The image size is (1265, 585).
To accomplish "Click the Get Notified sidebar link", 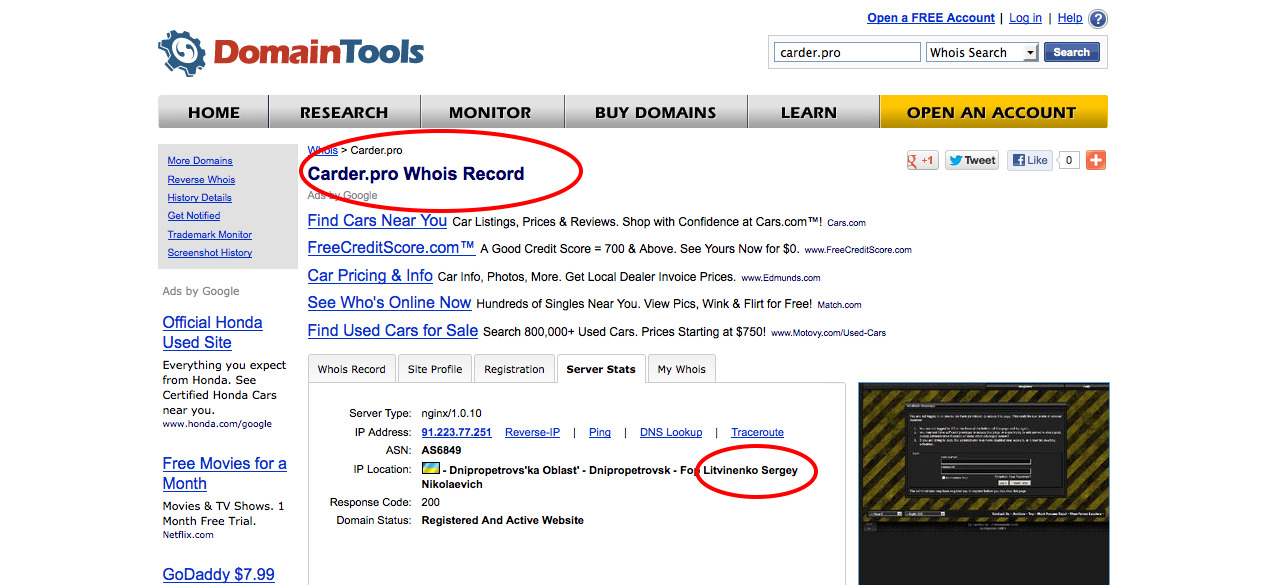I will (194, 216).
